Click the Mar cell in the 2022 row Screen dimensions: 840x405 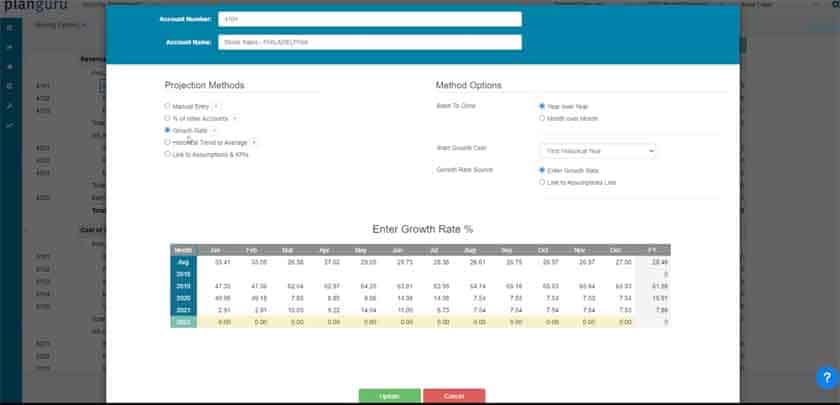(x=289, y=322)
